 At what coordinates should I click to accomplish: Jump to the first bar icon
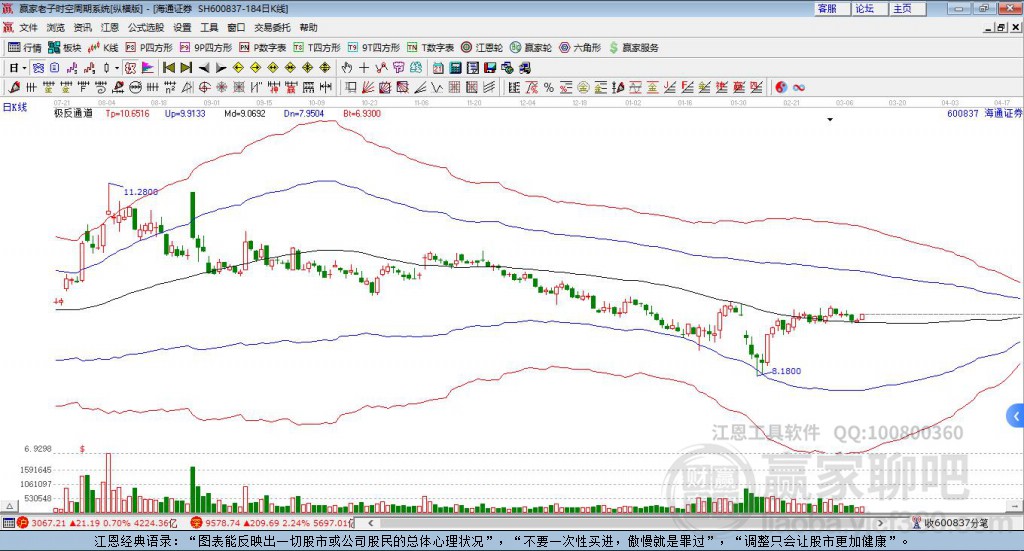tap(169, 67)
